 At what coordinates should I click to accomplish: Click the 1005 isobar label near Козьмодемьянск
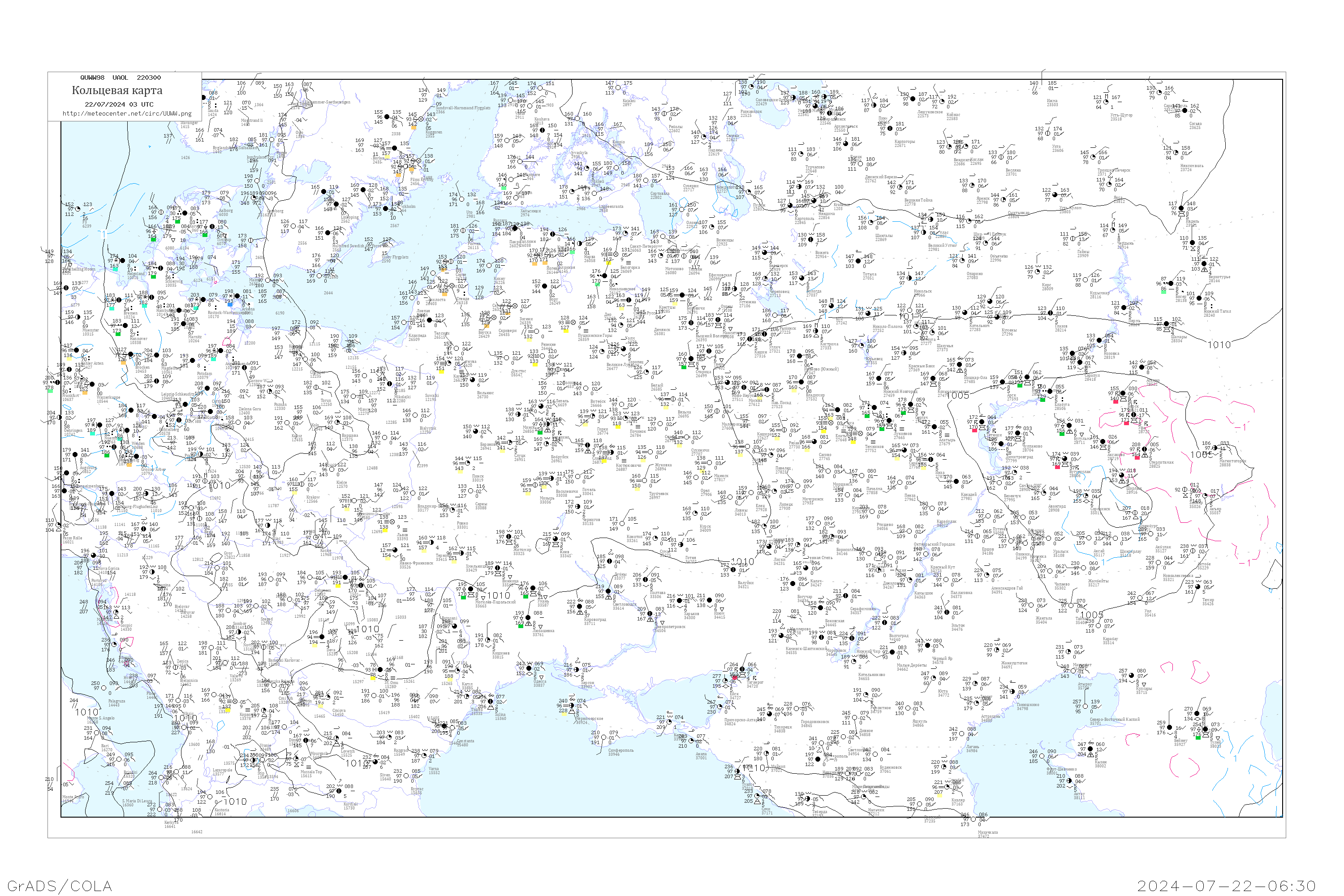958,396
